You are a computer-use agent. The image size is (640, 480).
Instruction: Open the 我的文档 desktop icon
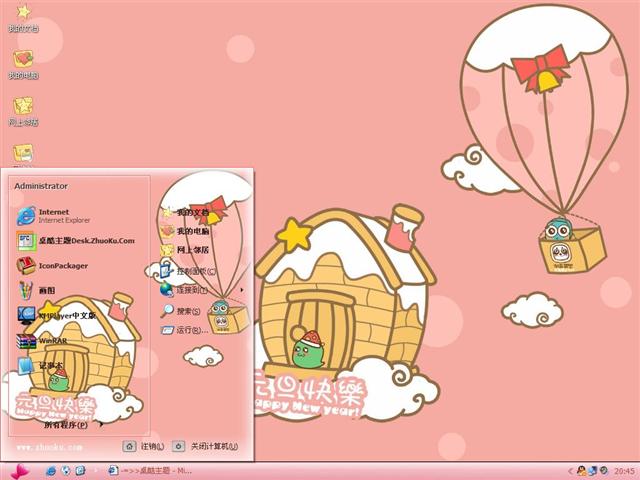pos(23,18)
